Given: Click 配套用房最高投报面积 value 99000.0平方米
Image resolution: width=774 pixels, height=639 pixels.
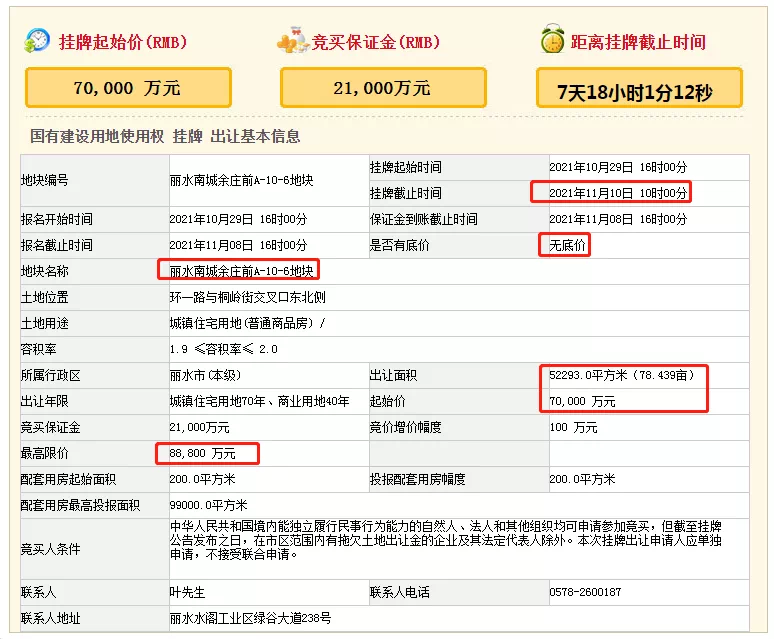Looking at the screenshot, I should coord(208,505).
